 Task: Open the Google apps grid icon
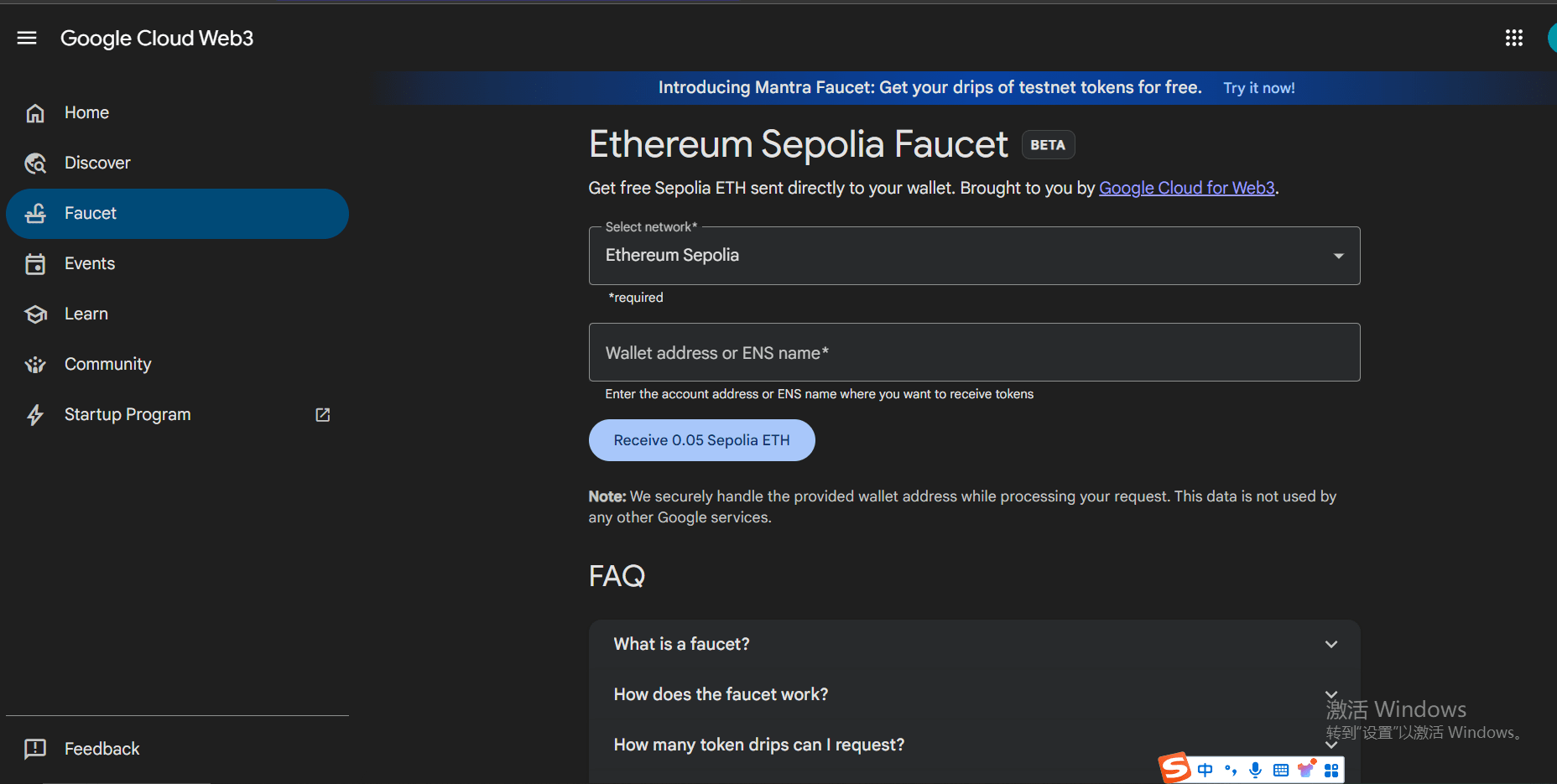click(1513, 38)
